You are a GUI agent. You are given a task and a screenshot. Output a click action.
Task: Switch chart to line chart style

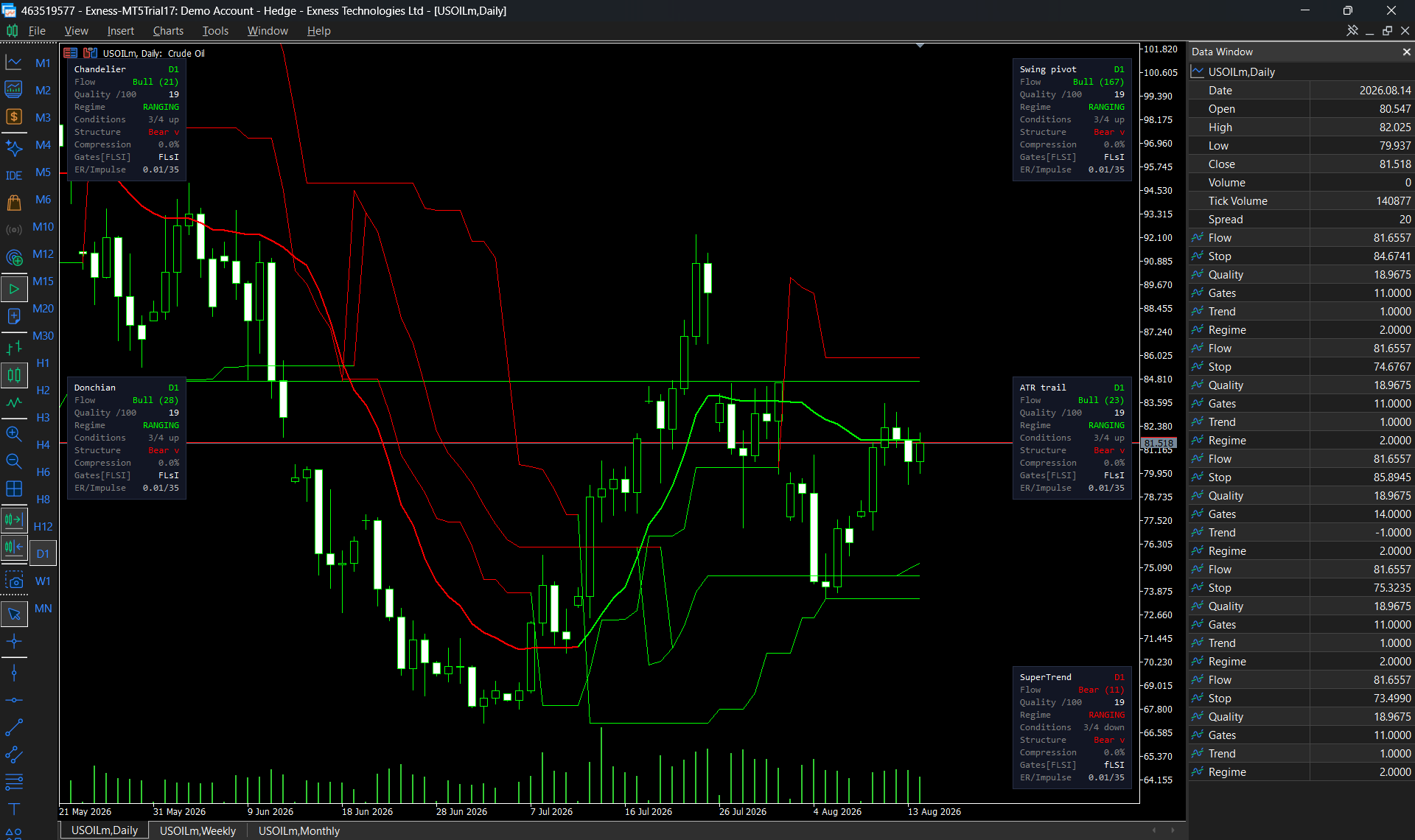(x=14, y=402)
